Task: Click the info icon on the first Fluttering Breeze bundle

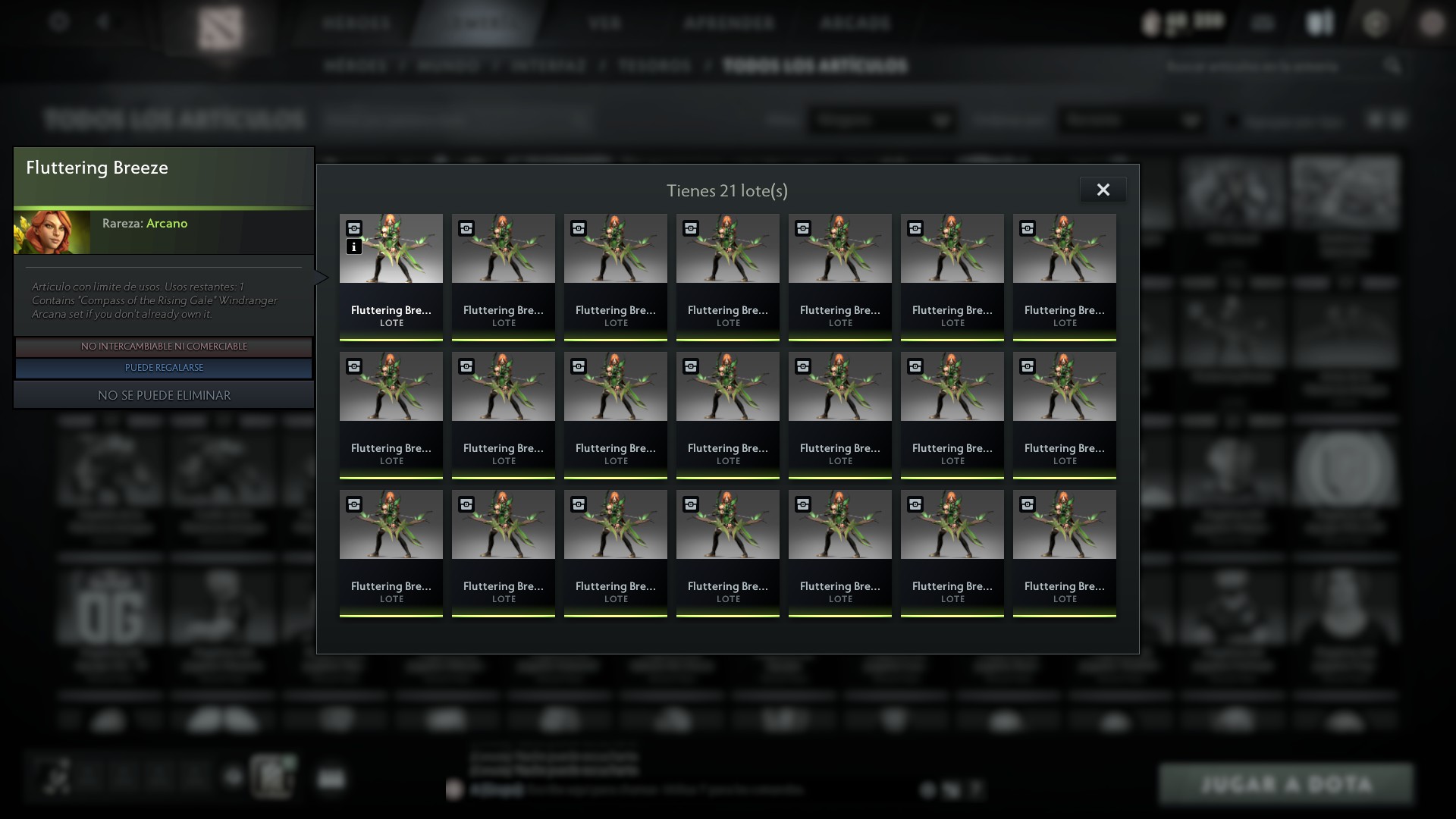Action: (353, 246)
